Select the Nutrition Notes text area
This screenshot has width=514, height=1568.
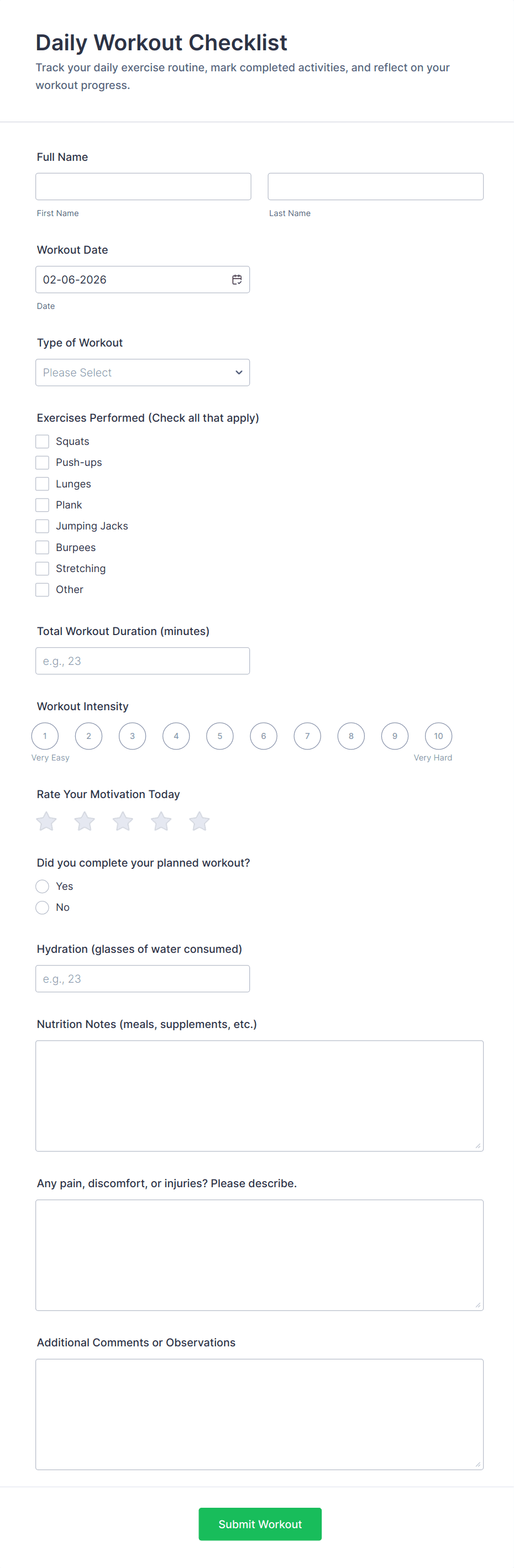click(x=259, y=1095)
